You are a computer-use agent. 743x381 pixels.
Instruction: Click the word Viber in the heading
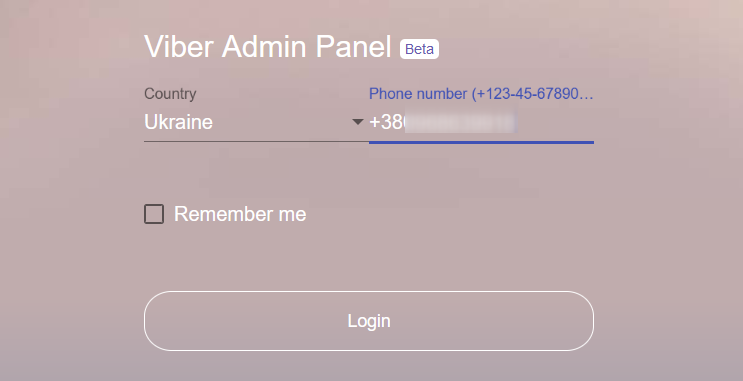click(178, 46)
